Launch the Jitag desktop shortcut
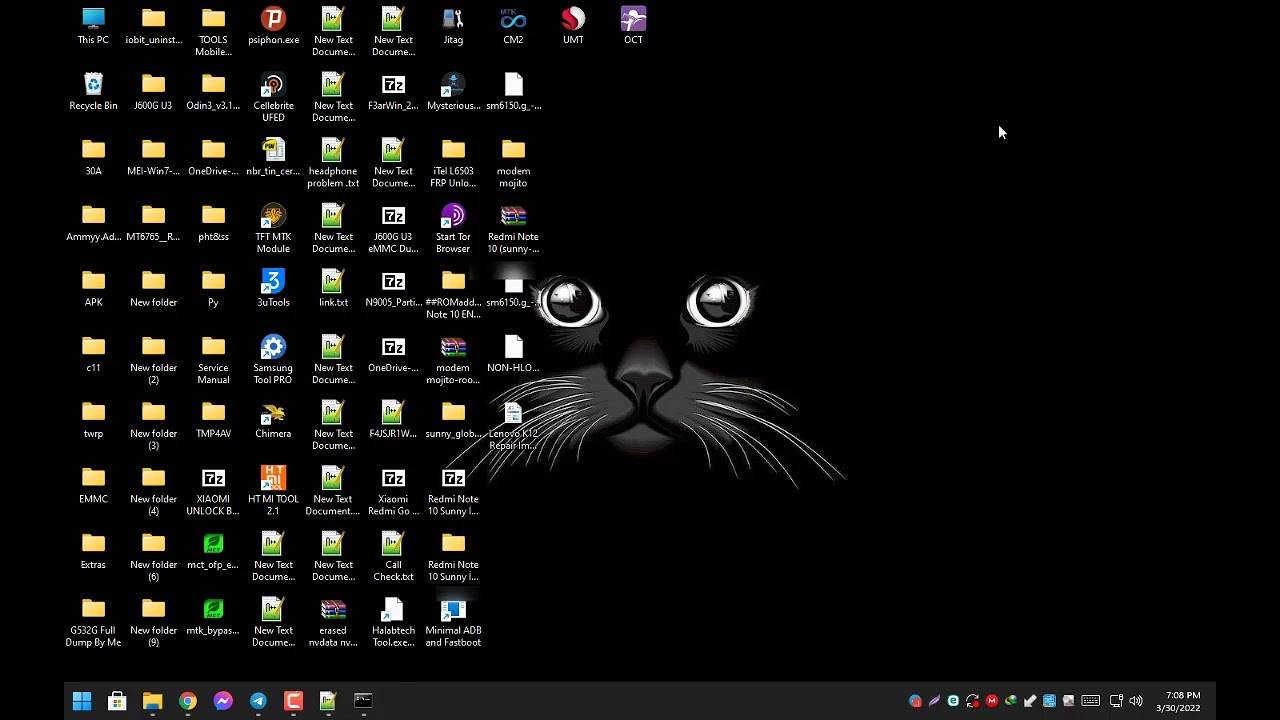Screen dimensions: 1280x720 (x=453, y=26)
